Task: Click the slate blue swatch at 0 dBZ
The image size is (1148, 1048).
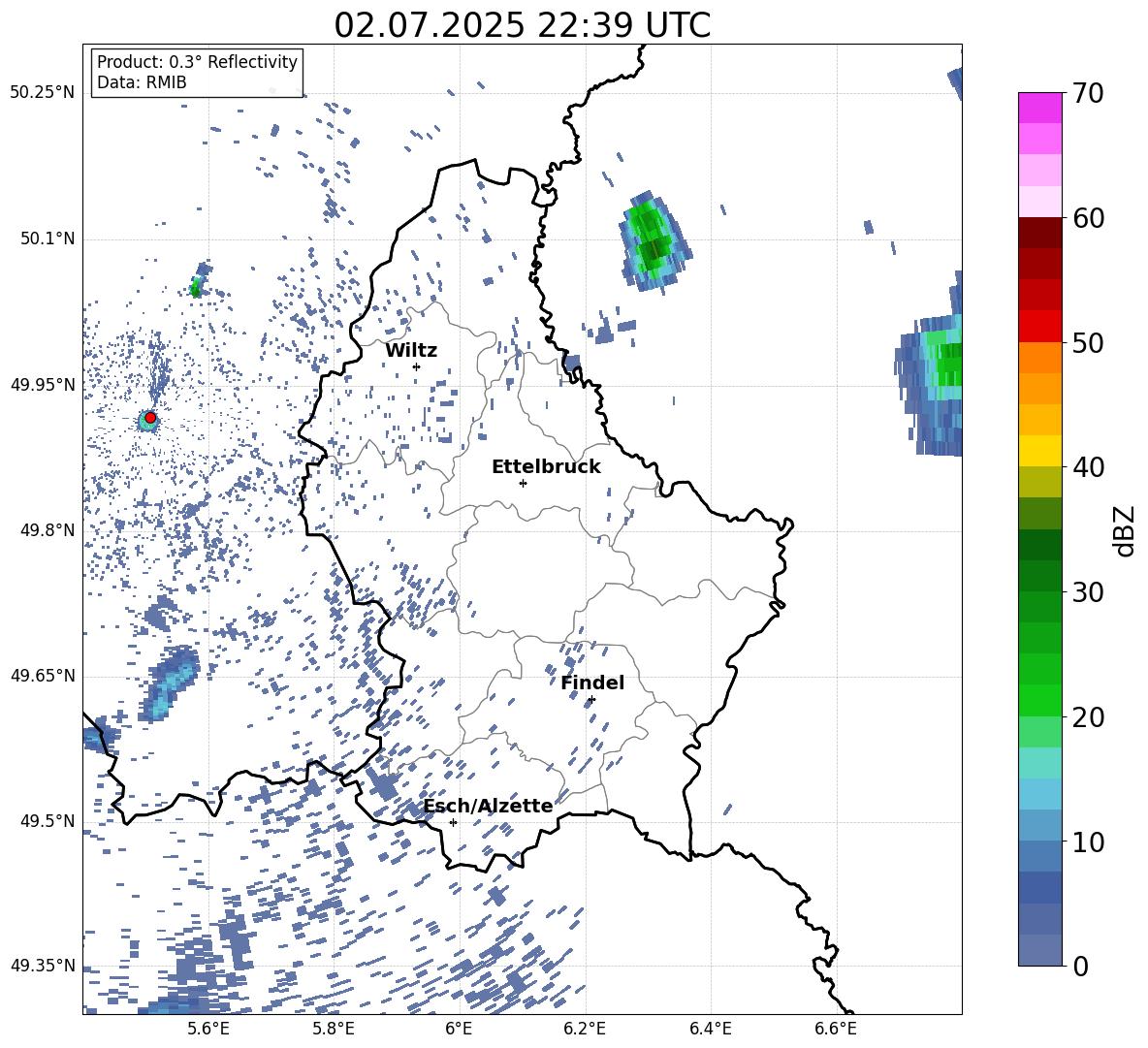Action: (x=1039, y=951)
